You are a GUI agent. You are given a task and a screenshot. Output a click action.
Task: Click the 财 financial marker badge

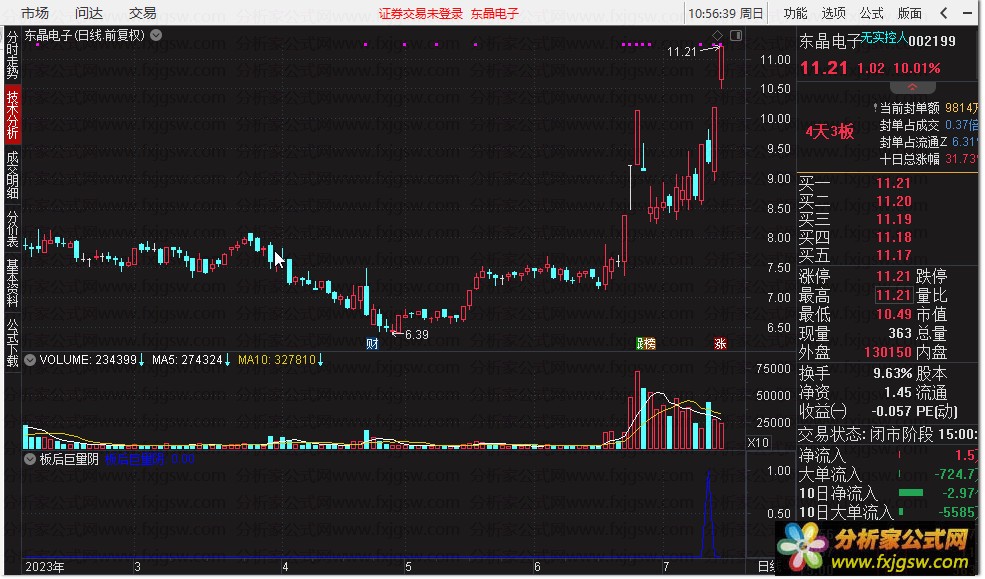click(x=372, y=344)
